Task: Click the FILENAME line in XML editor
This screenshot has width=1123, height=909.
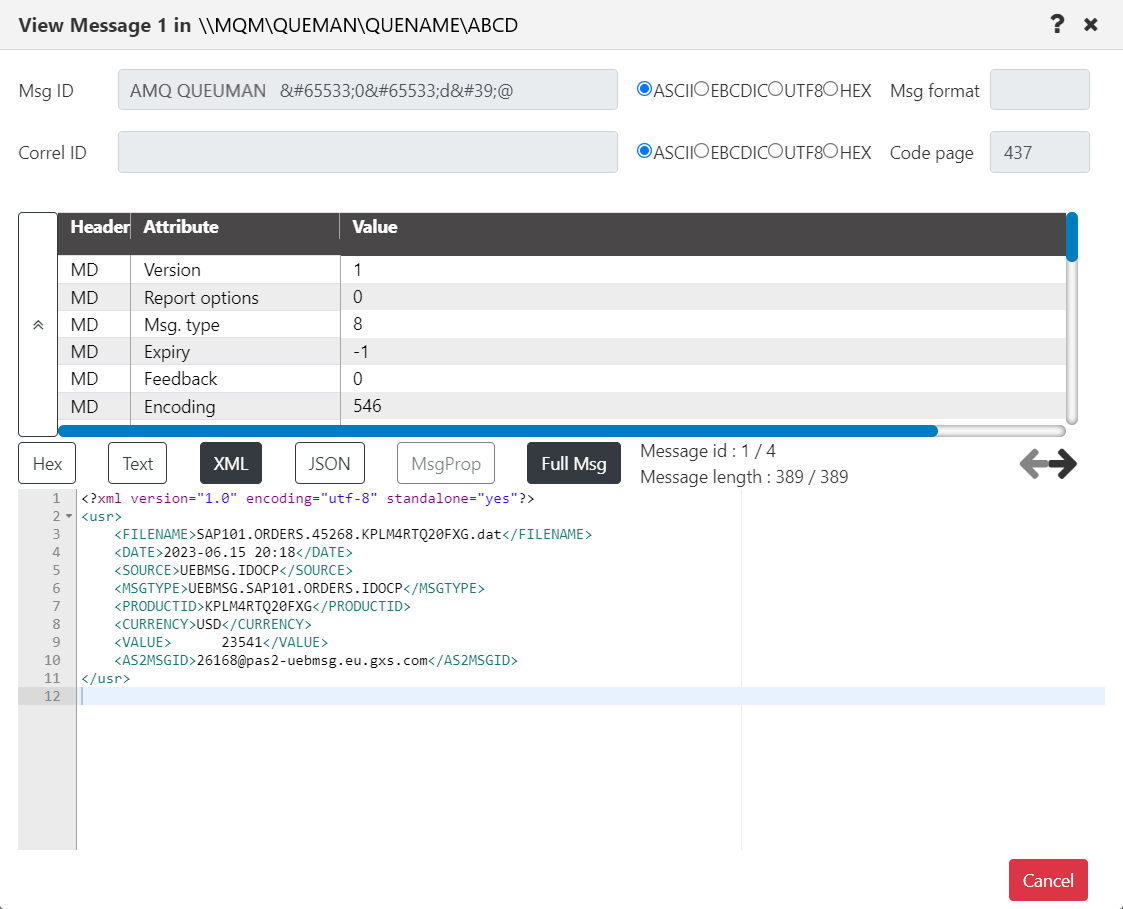Action: point(353,534)
